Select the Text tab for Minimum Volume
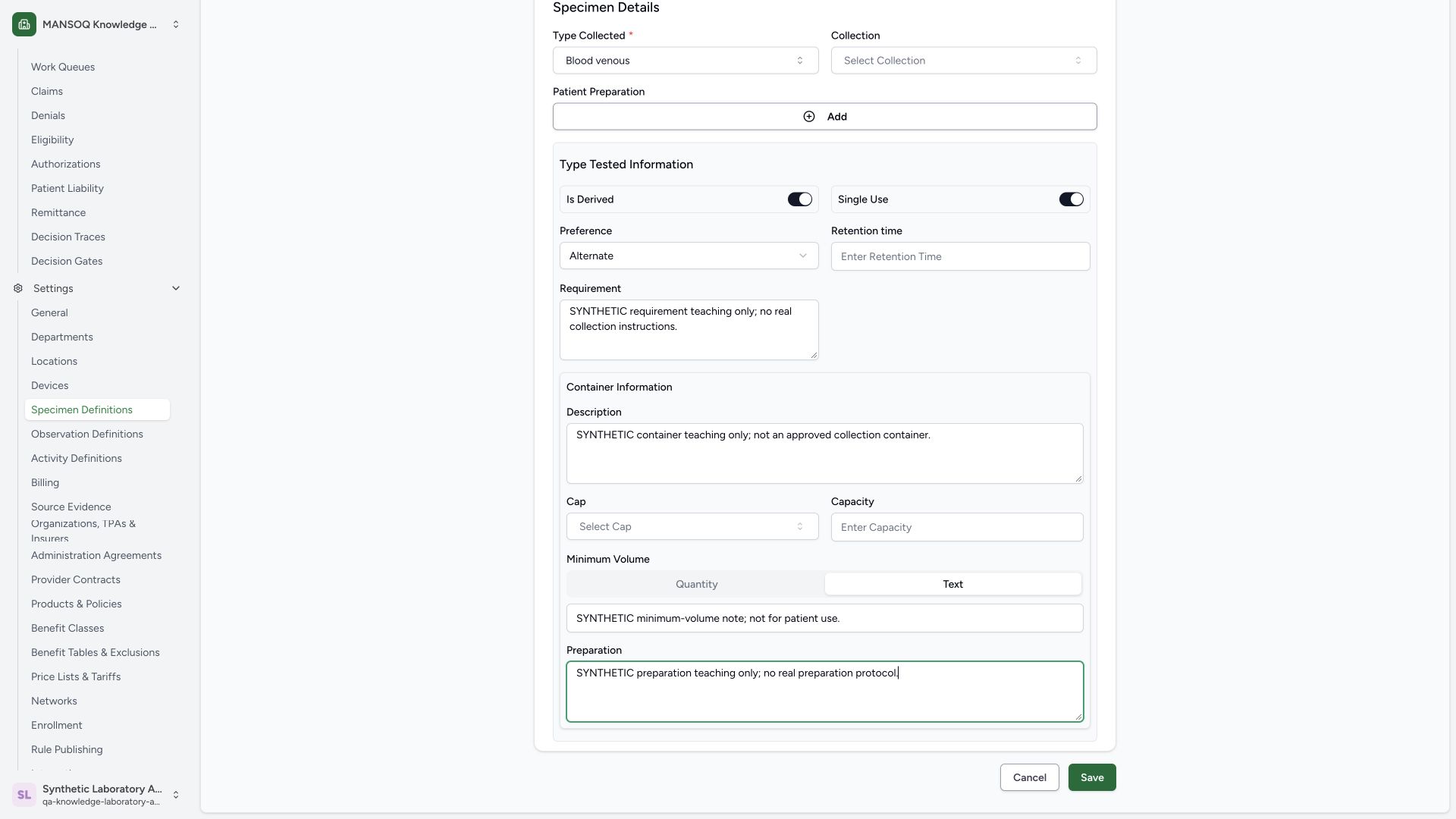The image size is (1456, 819). [x=953, y=584]
